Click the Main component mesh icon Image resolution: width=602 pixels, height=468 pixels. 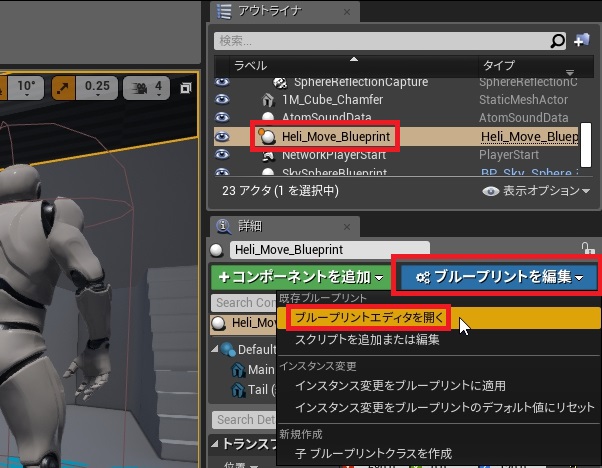point(238,369)
